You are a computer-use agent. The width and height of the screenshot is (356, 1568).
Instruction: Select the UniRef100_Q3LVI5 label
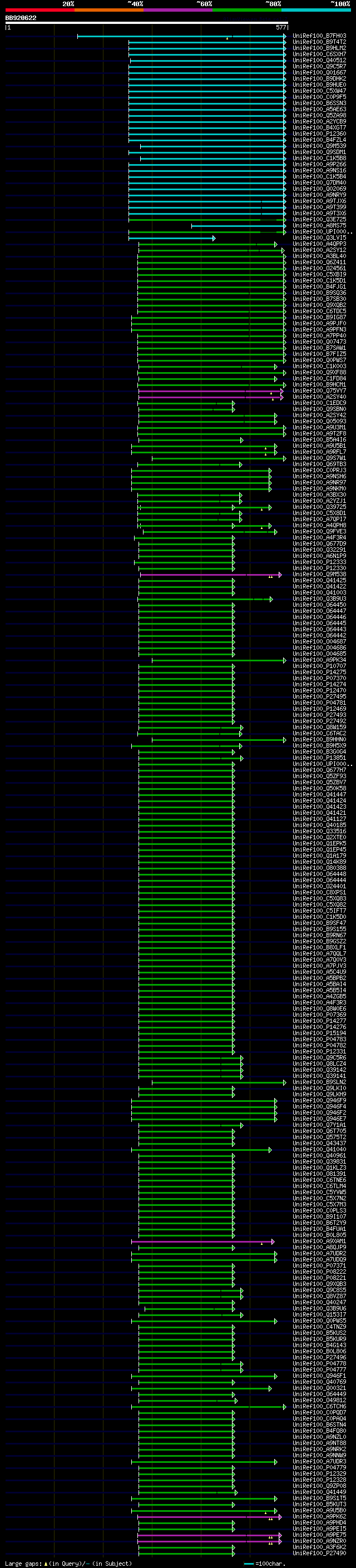[x=319, y=238]
